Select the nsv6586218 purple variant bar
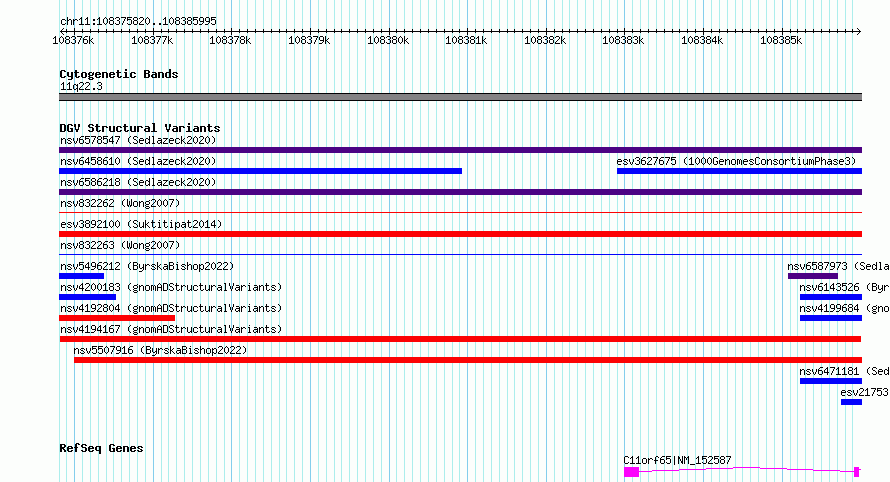The height and width of the screenshot is (482, 890). pos(460,192)
